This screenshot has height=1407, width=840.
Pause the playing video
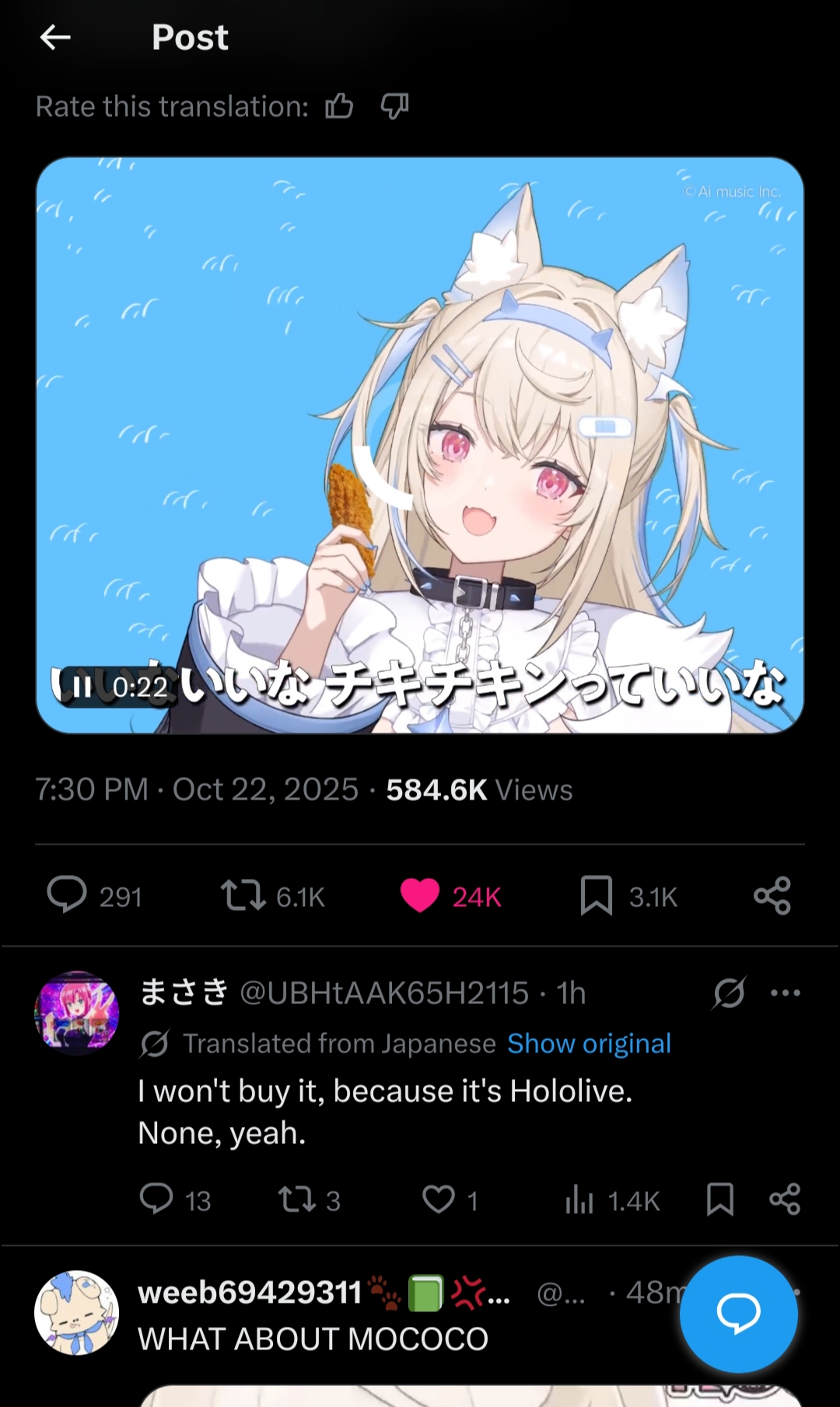coord(82,686)
